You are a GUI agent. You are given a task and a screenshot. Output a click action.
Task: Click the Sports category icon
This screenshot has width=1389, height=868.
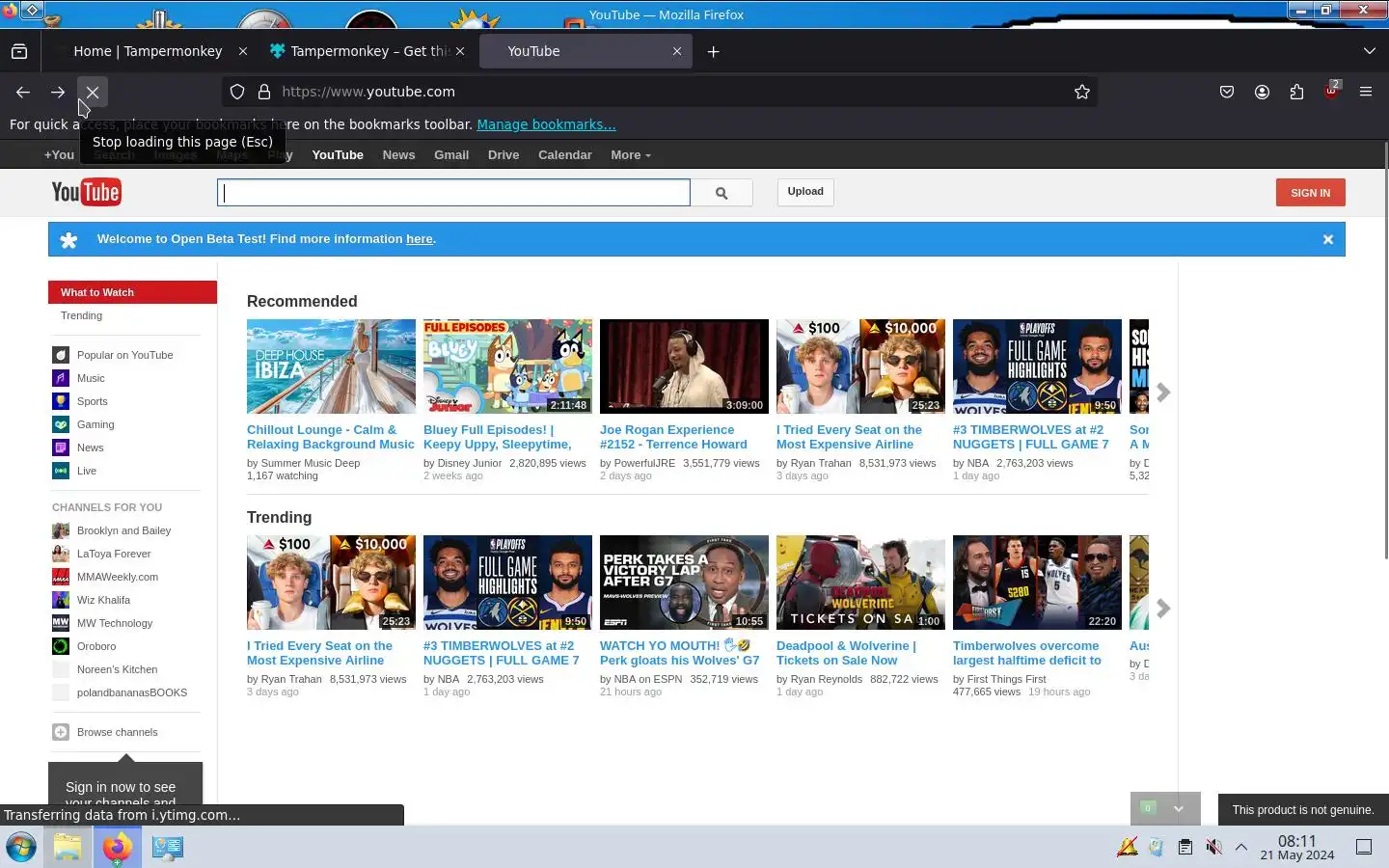61,401
